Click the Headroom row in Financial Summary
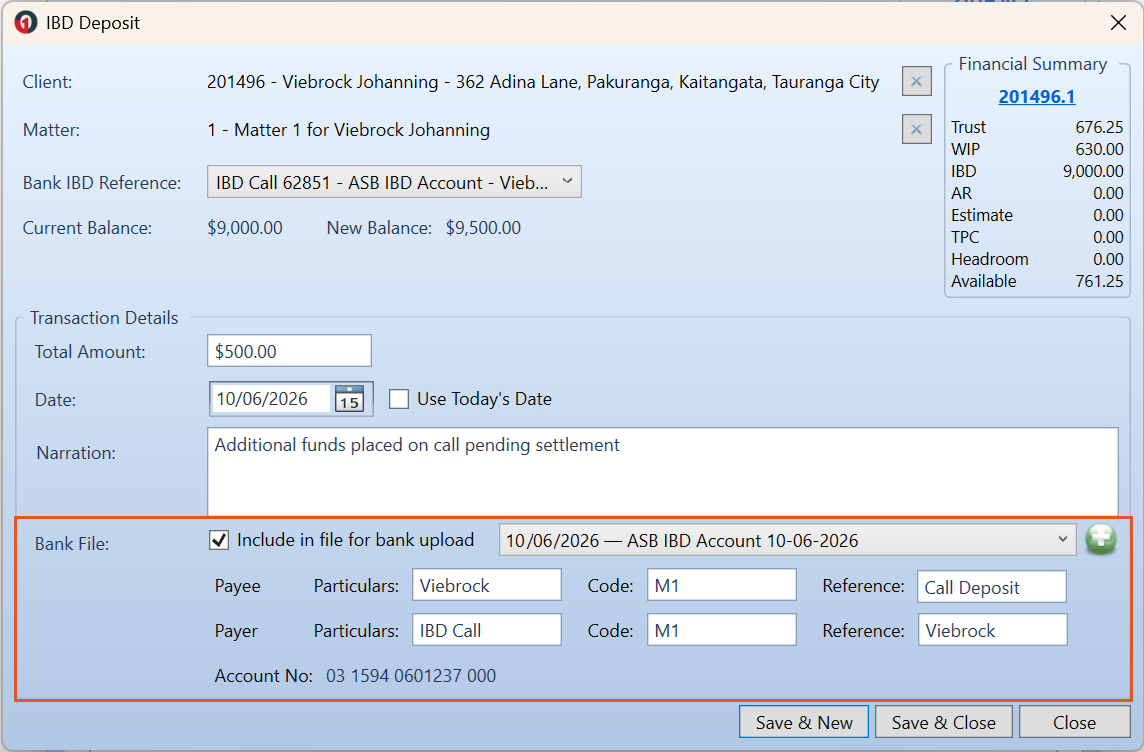This screenshot has height=752, width=1144. [x=1037, y=259]
